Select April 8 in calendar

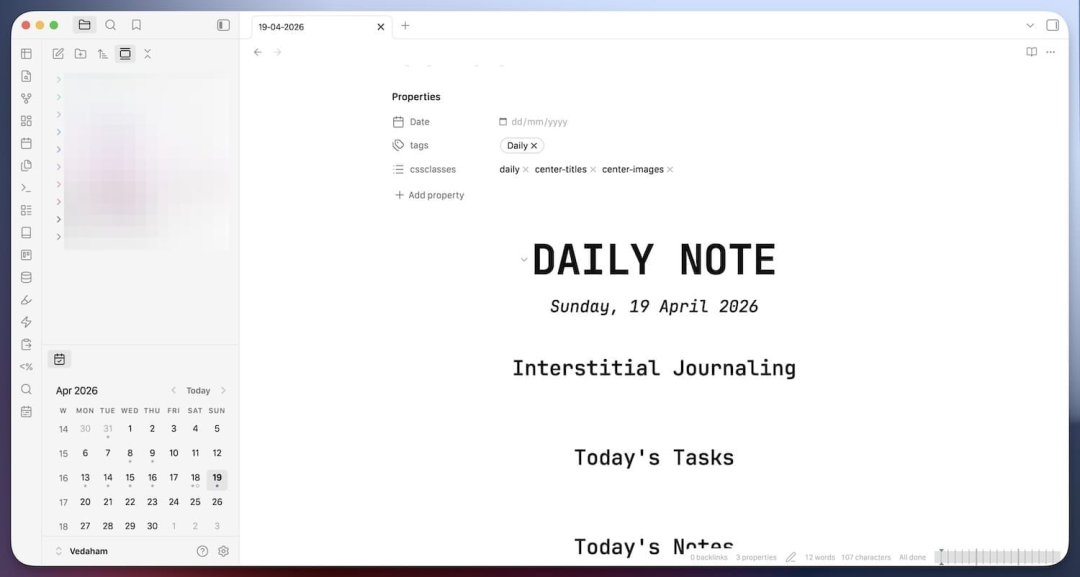[x=129, y=453]
